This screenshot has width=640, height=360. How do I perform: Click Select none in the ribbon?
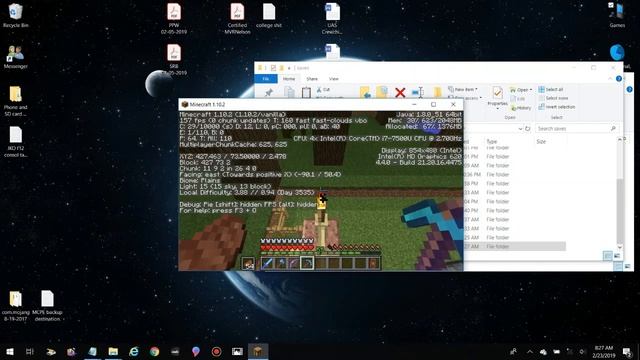(x=553, y=98)
